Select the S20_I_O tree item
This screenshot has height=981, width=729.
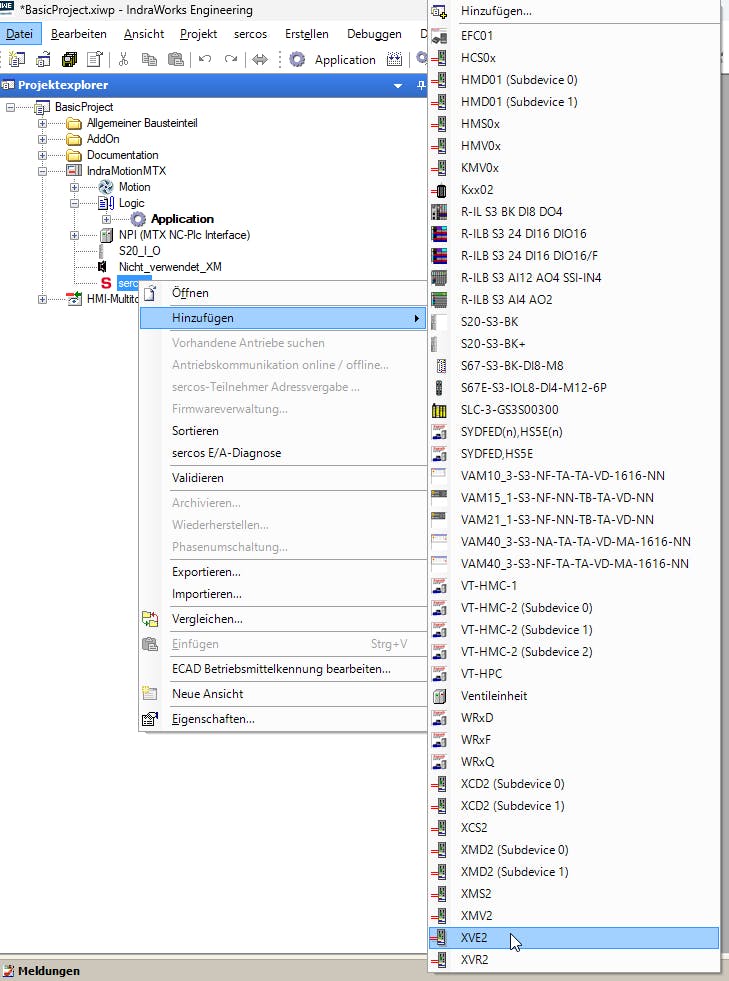click(x=139, y=251)
